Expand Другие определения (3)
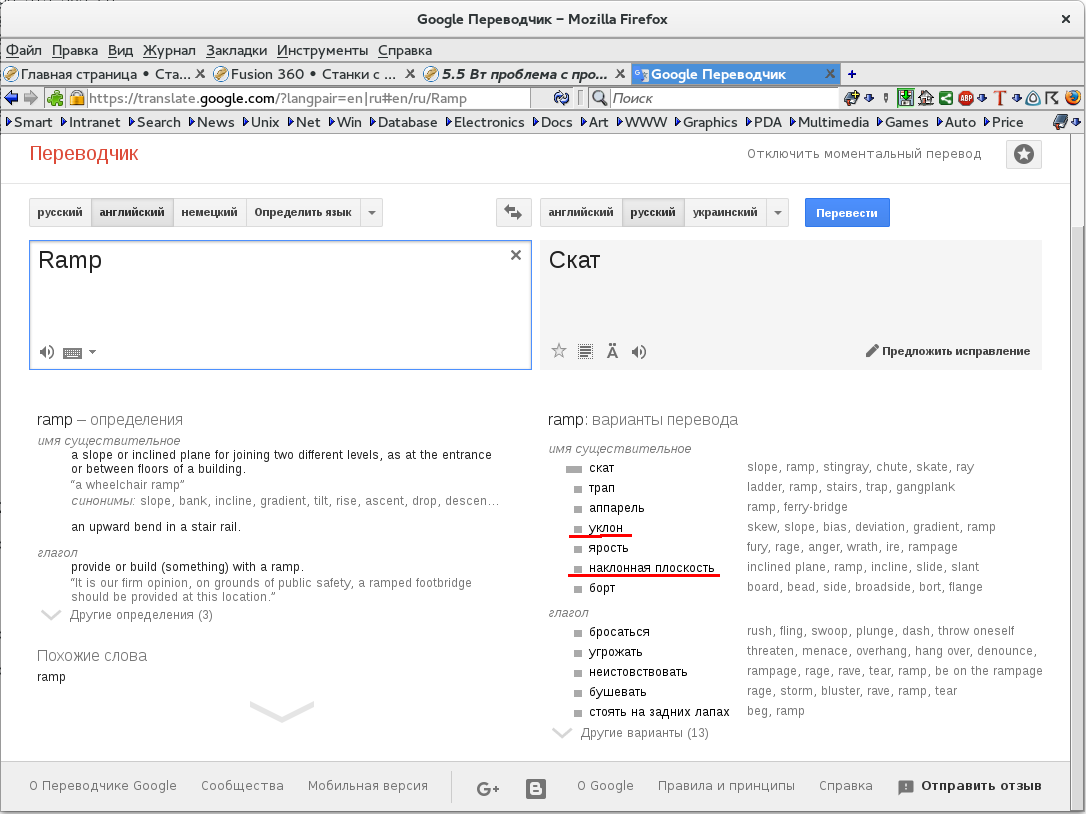 141,615
